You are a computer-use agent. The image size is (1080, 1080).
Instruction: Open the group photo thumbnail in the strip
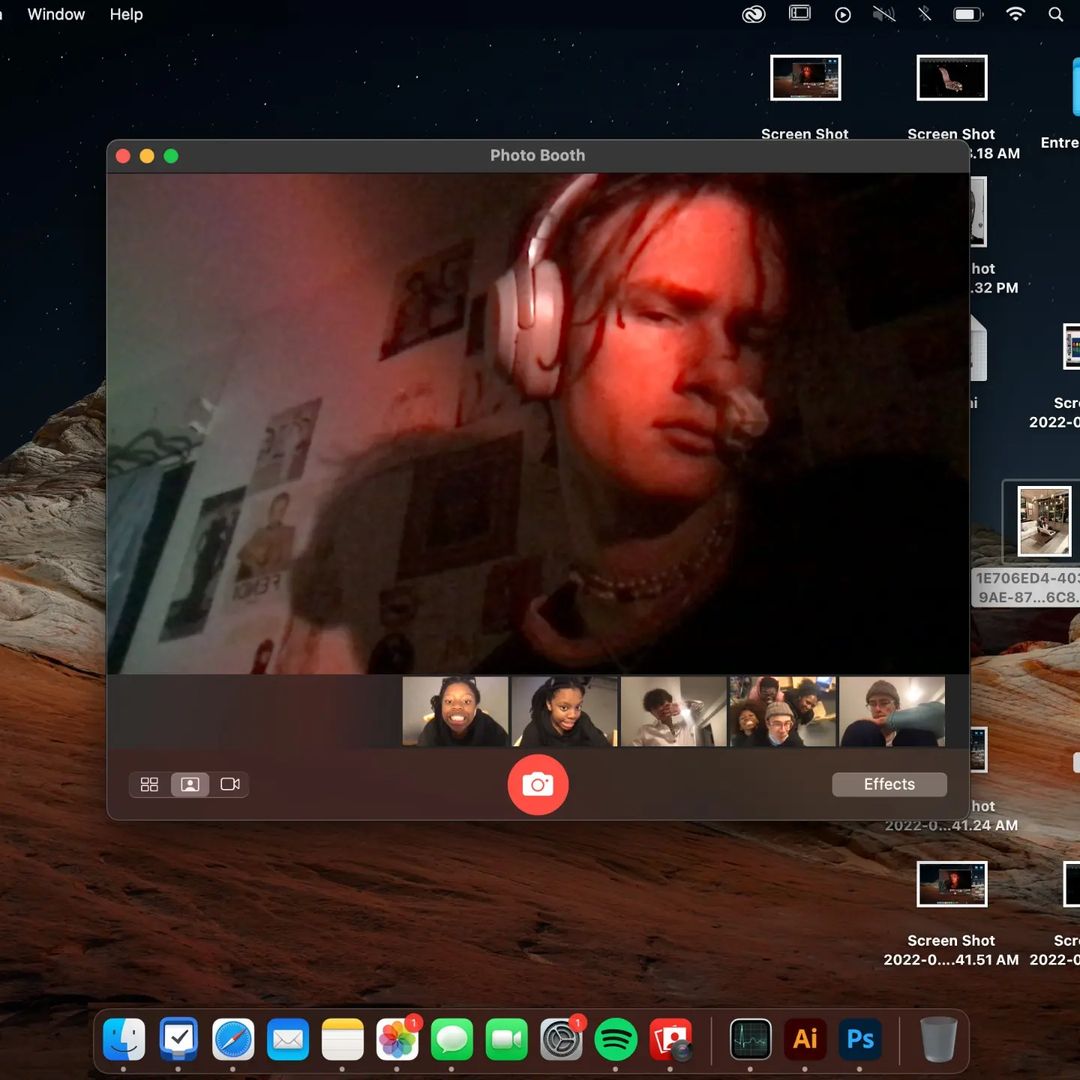click(782, 711)
